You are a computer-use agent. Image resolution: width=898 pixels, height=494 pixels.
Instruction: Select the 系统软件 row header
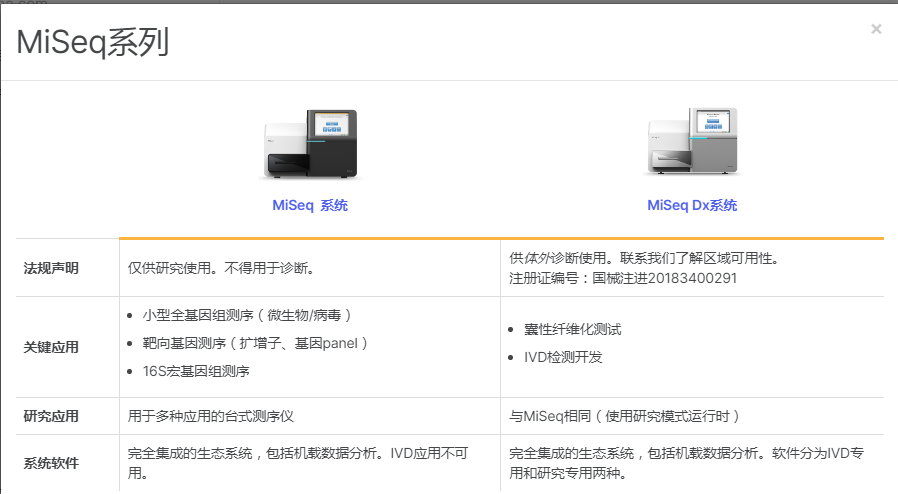[x=51, y=463]
